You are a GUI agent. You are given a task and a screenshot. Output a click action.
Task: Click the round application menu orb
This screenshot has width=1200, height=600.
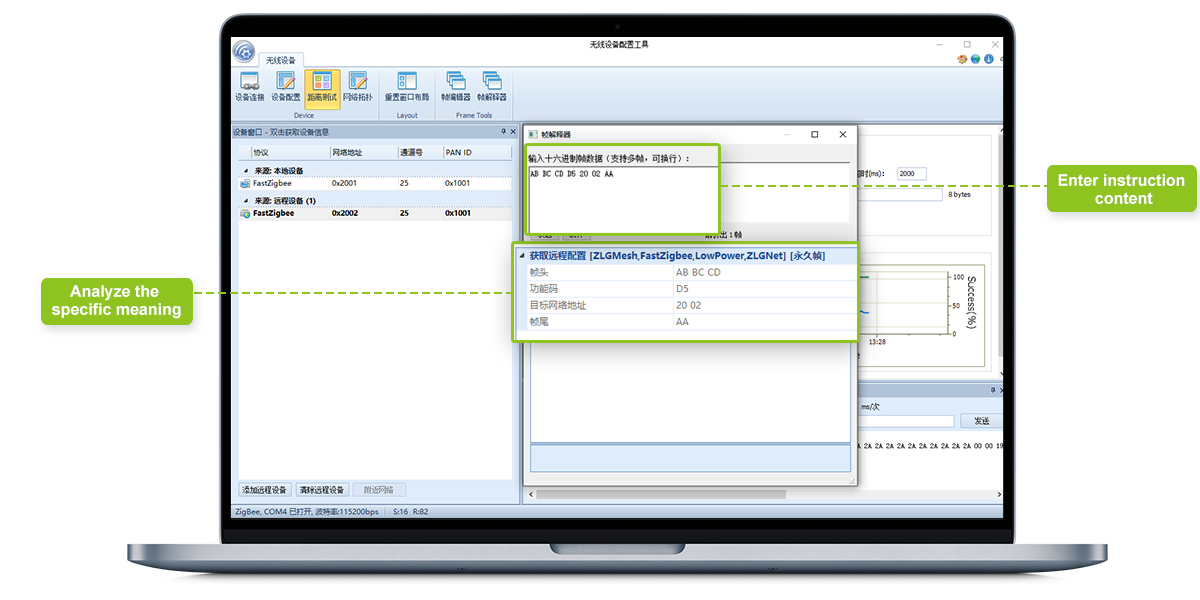(243, 51)
